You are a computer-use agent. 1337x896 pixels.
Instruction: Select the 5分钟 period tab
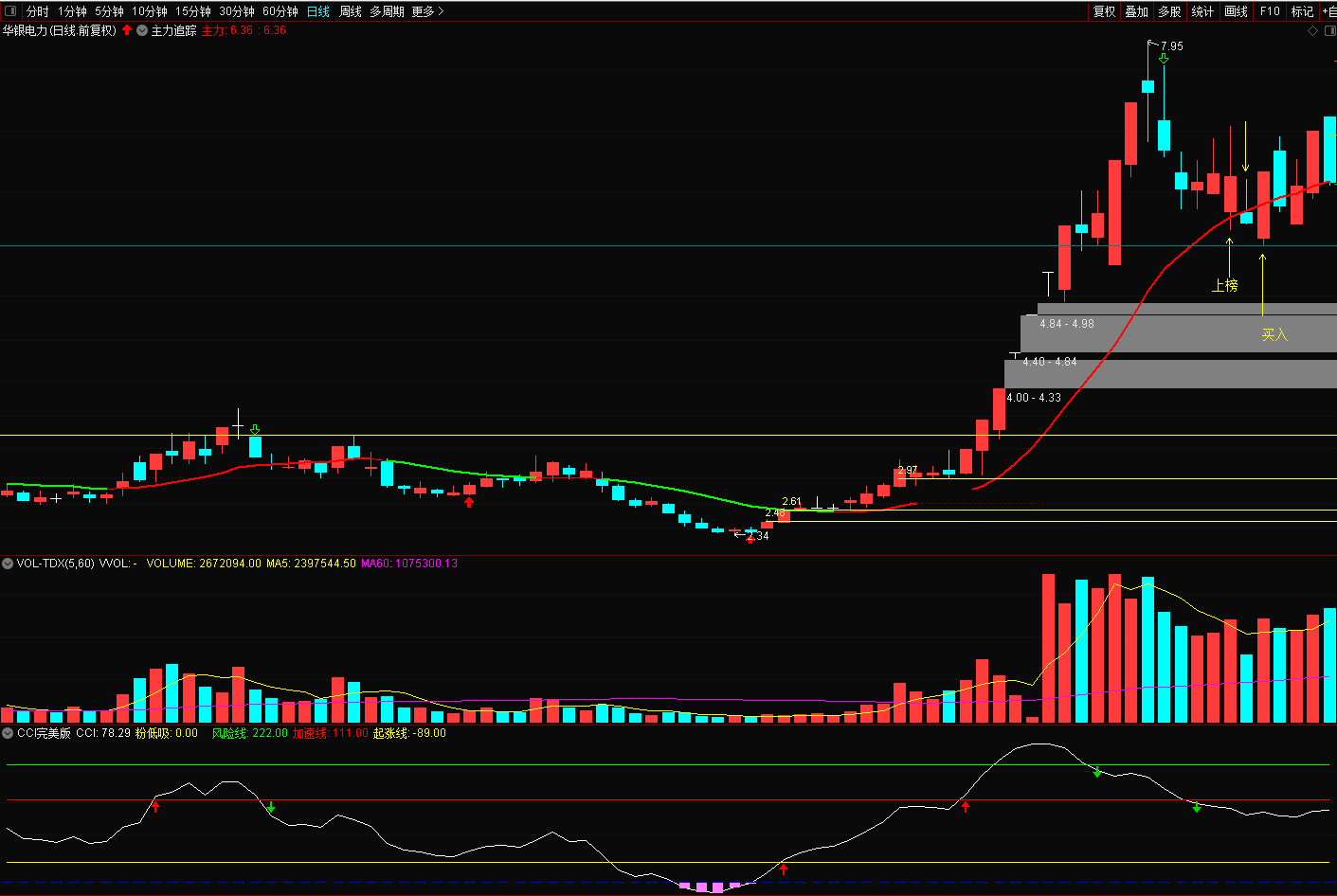tap(109, 11)
